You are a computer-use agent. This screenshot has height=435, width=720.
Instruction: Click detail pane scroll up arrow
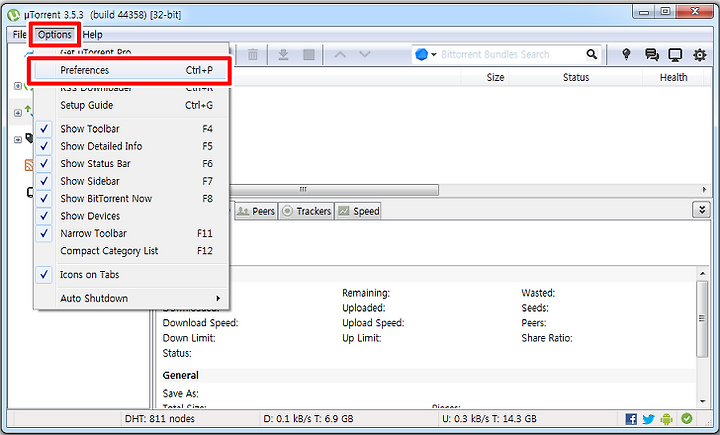click(x=703, y=274)
